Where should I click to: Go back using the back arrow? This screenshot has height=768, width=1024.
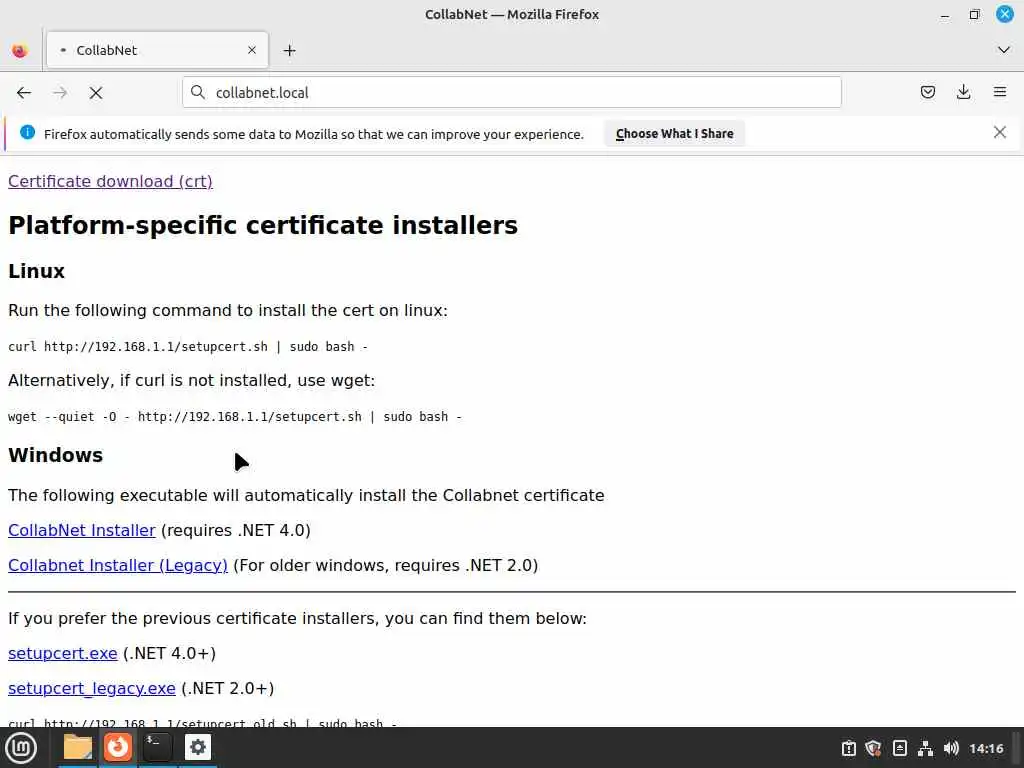pos(24,93)
